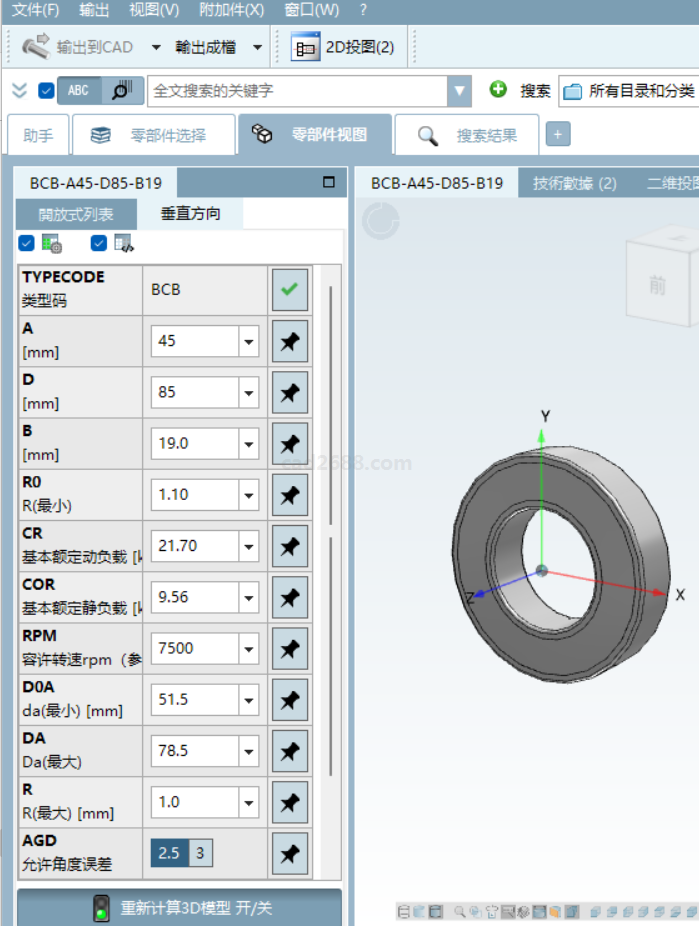The width and height of the screenshot is (699, 926).
Task: Click the green plus icon beside 搜索
Action: pyautogui.click(x=498, y=90)
